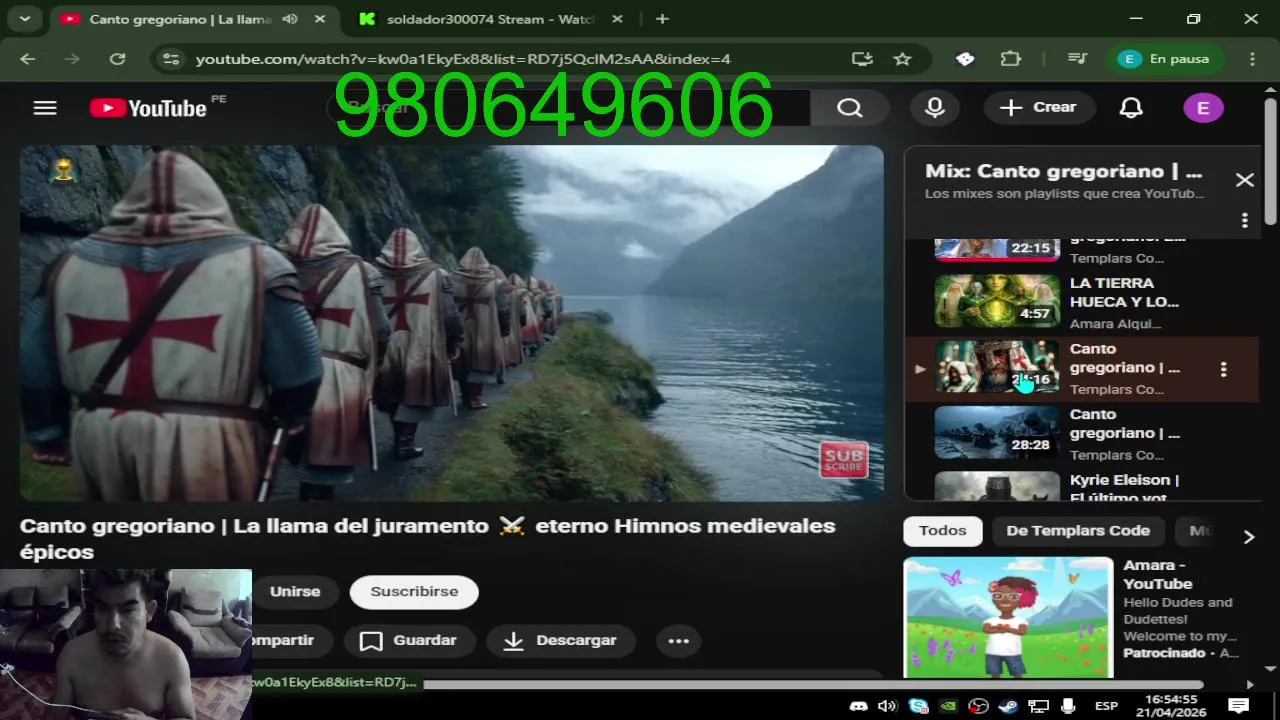Click the Unirse button
Viewport: 1280px width, 720px height.
295,592
